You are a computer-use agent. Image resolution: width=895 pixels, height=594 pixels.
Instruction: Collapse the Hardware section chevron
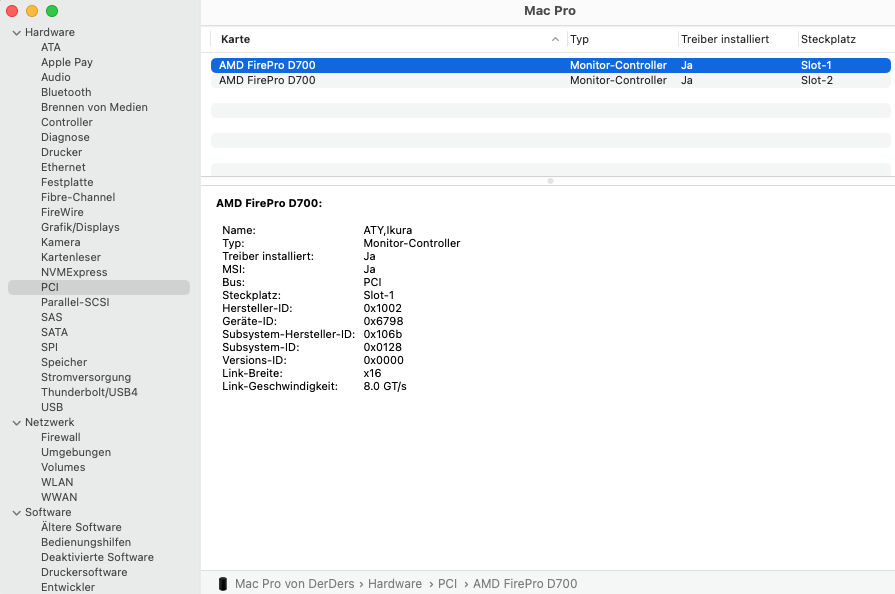(x=17, y=33)
